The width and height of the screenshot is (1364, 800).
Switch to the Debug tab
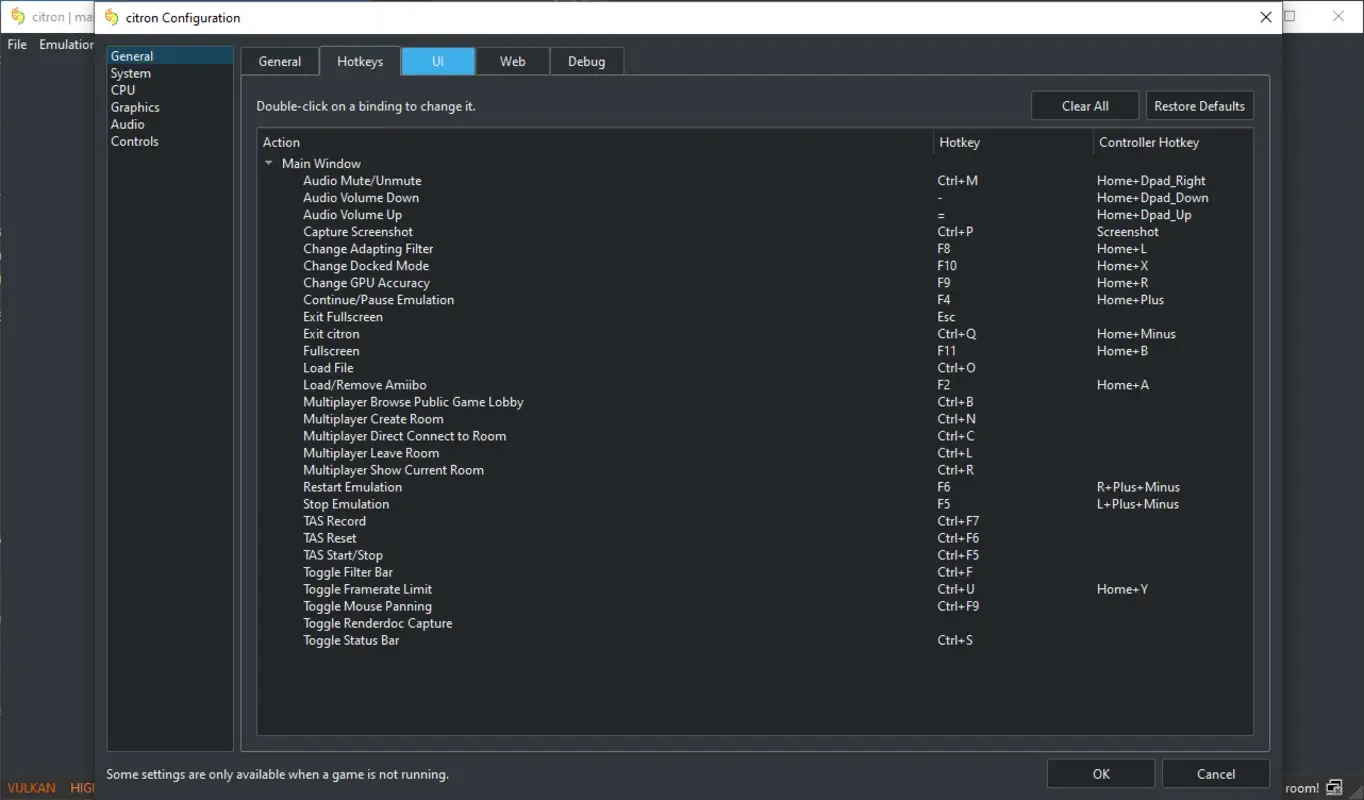(x=586, y=61)
